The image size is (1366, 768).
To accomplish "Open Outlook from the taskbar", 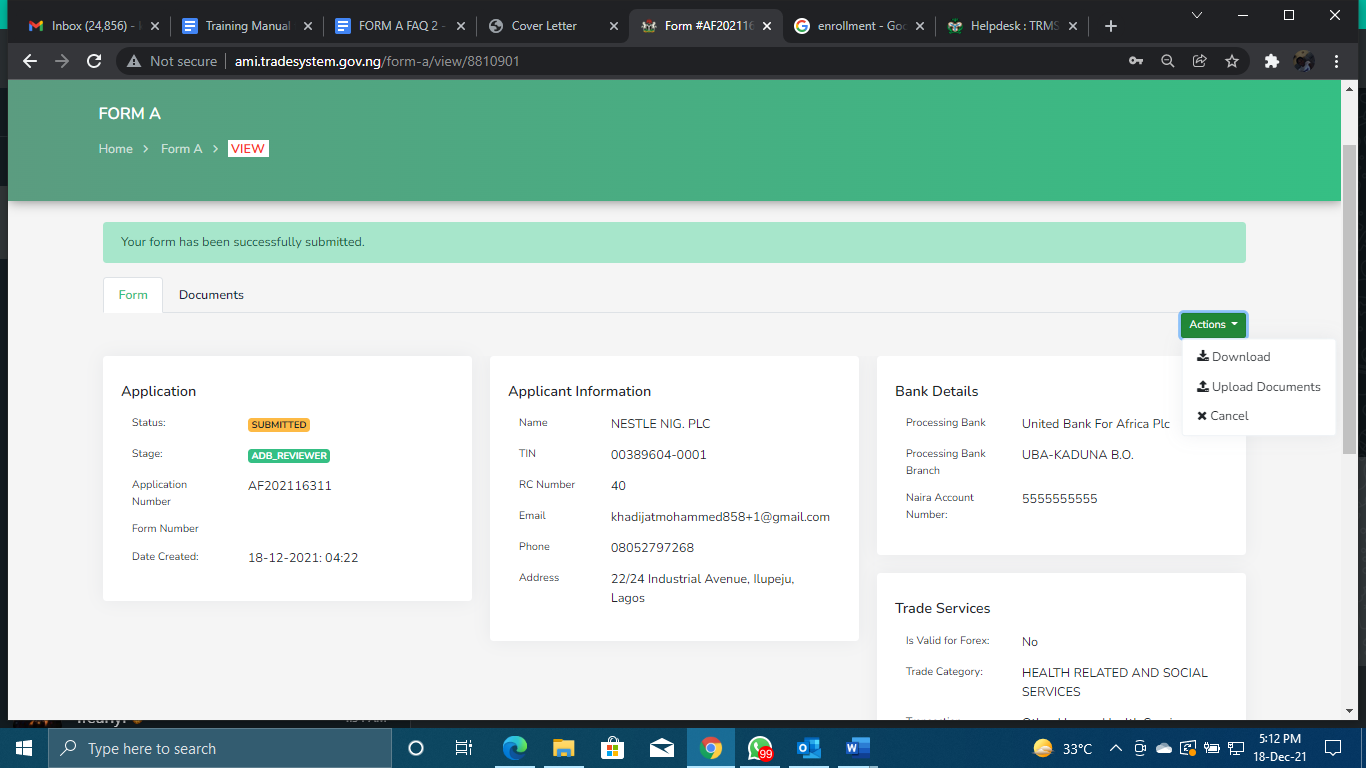I will [809, 748].
